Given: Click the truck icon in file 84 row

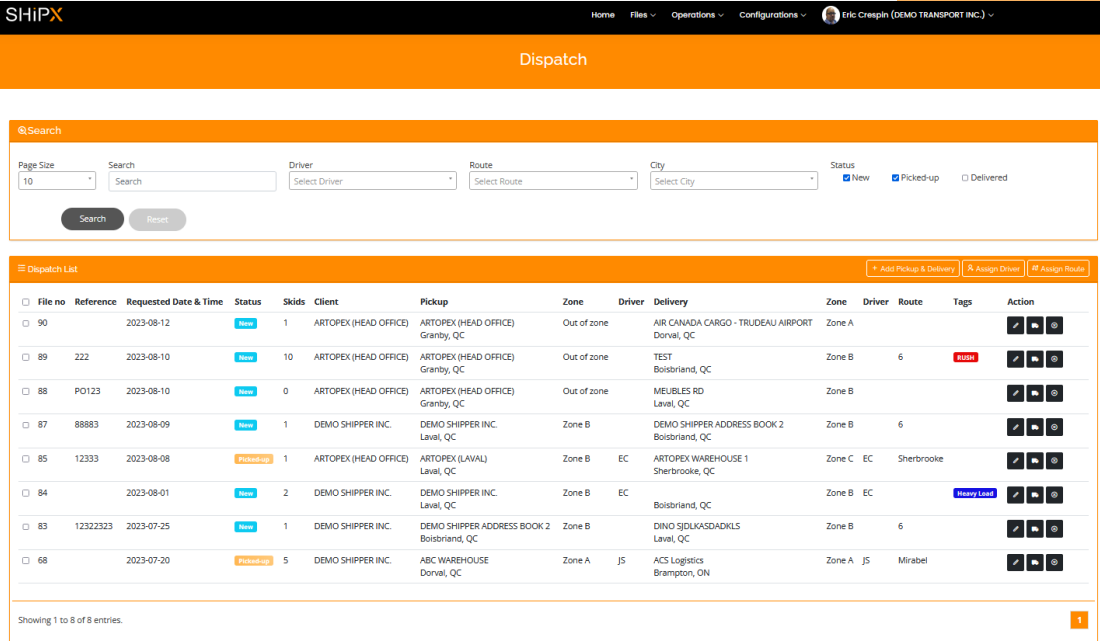Looking at the screenshot, I should point(1035,495).
